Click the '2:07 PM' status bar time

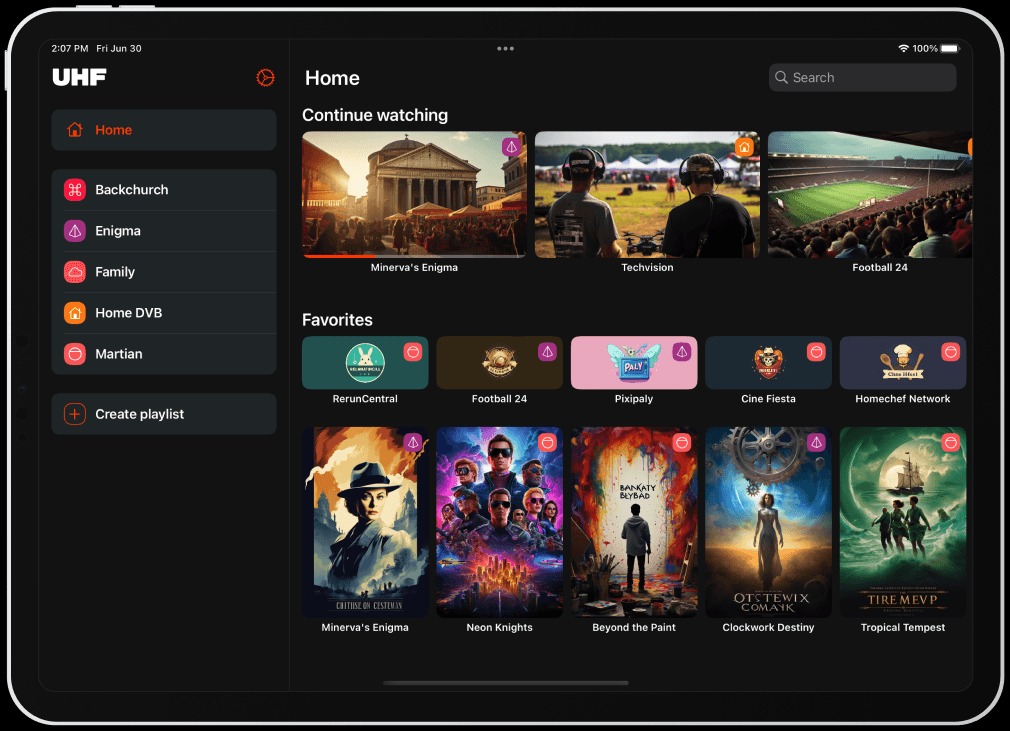(70, 48)
